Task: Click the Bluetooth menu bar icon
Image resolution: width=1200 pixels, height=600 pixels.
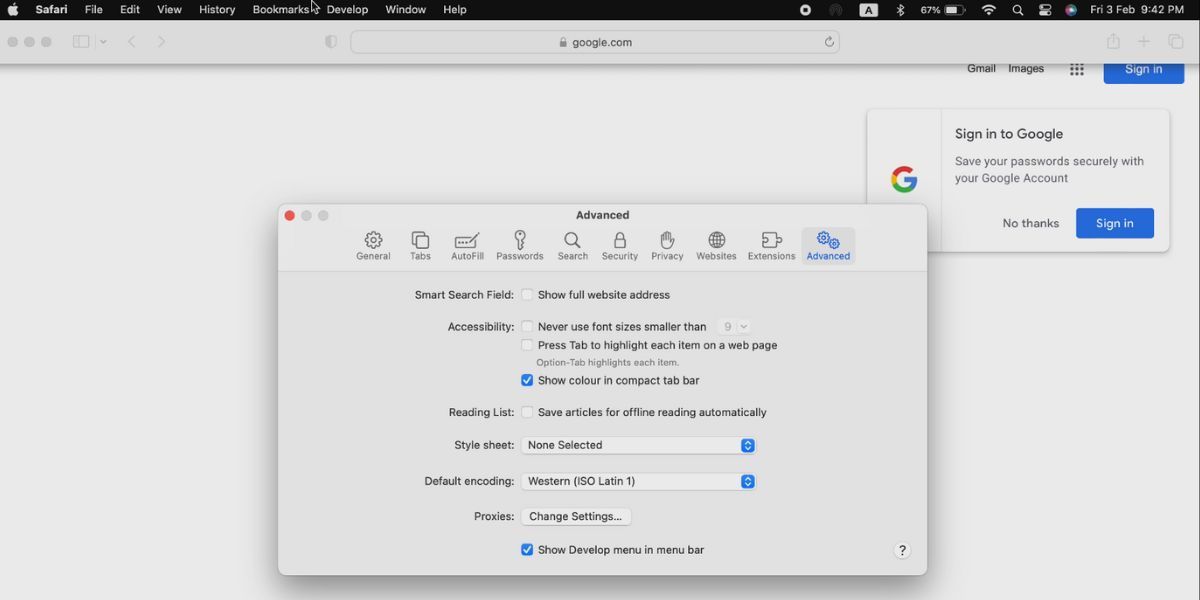Action: click(900, 10)
